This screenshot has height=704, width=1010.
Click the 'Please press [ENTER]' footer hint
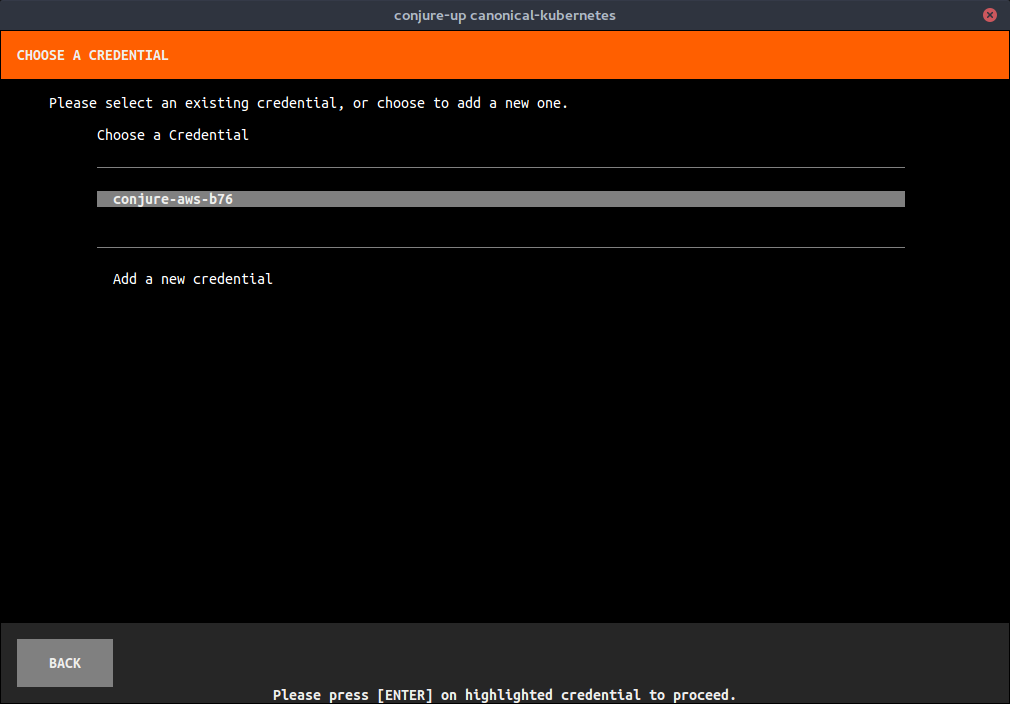tap(504, 695)
